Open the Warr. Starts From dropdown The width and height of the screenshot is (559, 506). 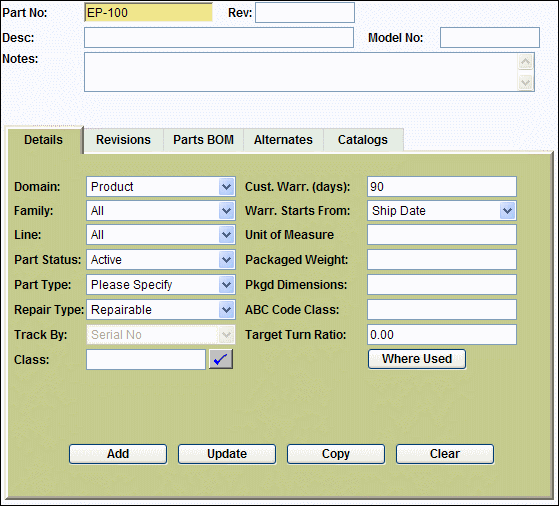coord(507,211)
